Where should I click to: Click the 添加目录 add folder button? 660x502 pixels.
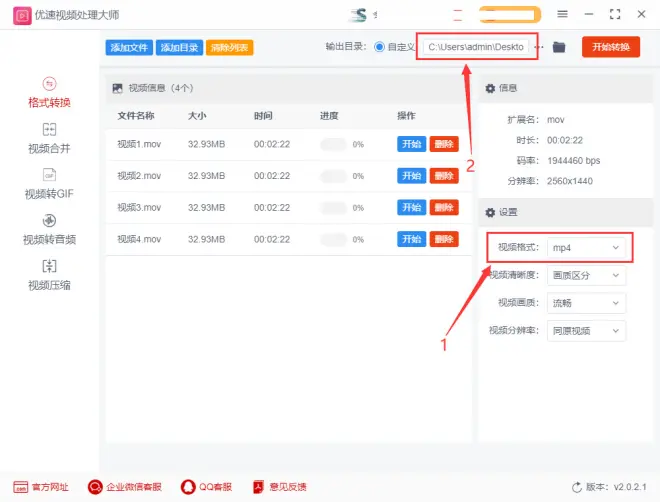[x=179, y=47]
